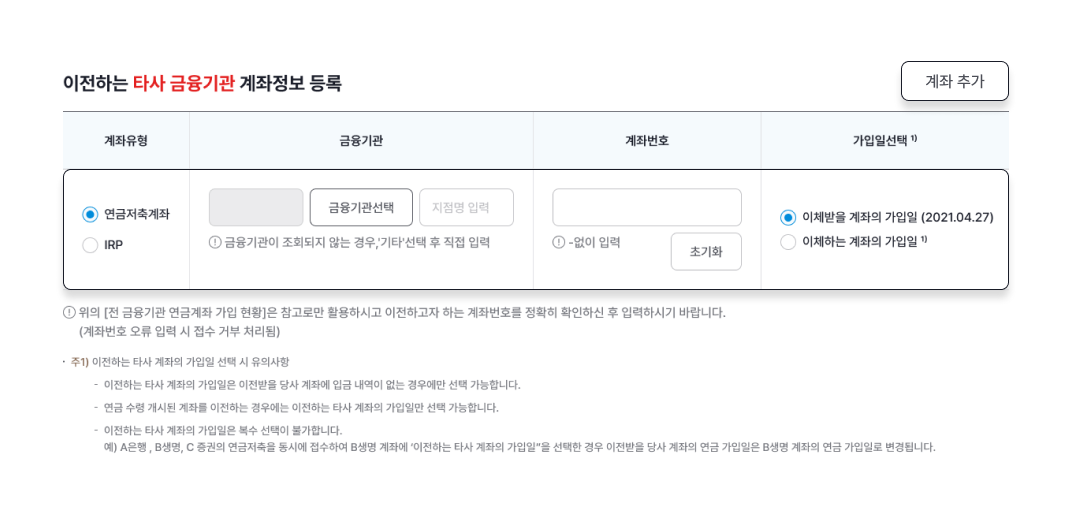Click the 가입일선택 column header
Viewport: 1072px width, 521px height.
coord(885,141)
